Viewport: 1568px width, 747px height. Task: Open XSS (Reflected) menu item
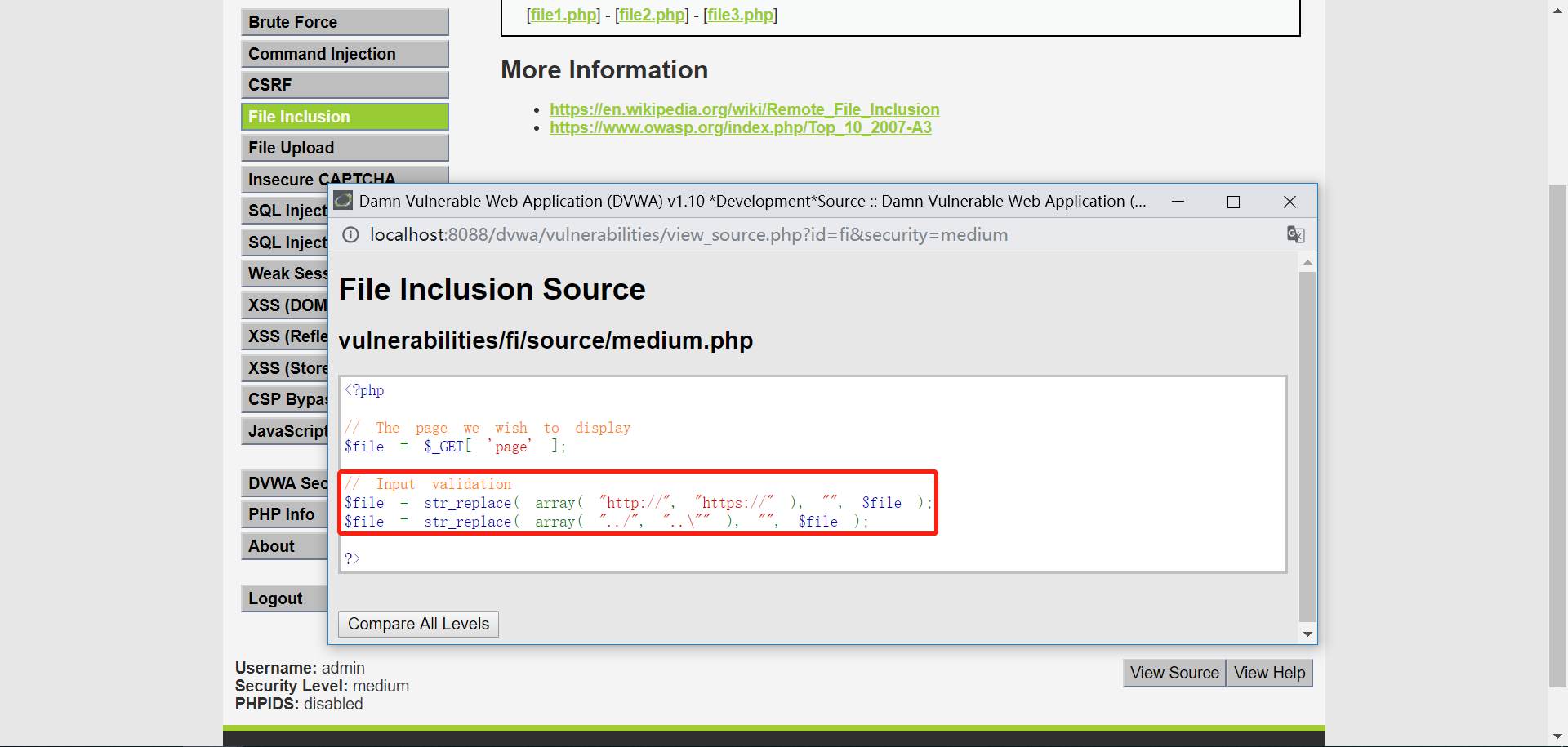coord(285,336)
